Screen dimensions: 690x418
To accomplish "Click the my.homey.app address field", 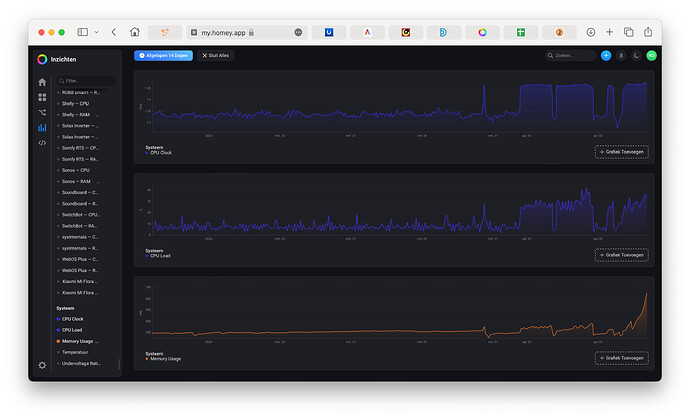I will point(247,33).
